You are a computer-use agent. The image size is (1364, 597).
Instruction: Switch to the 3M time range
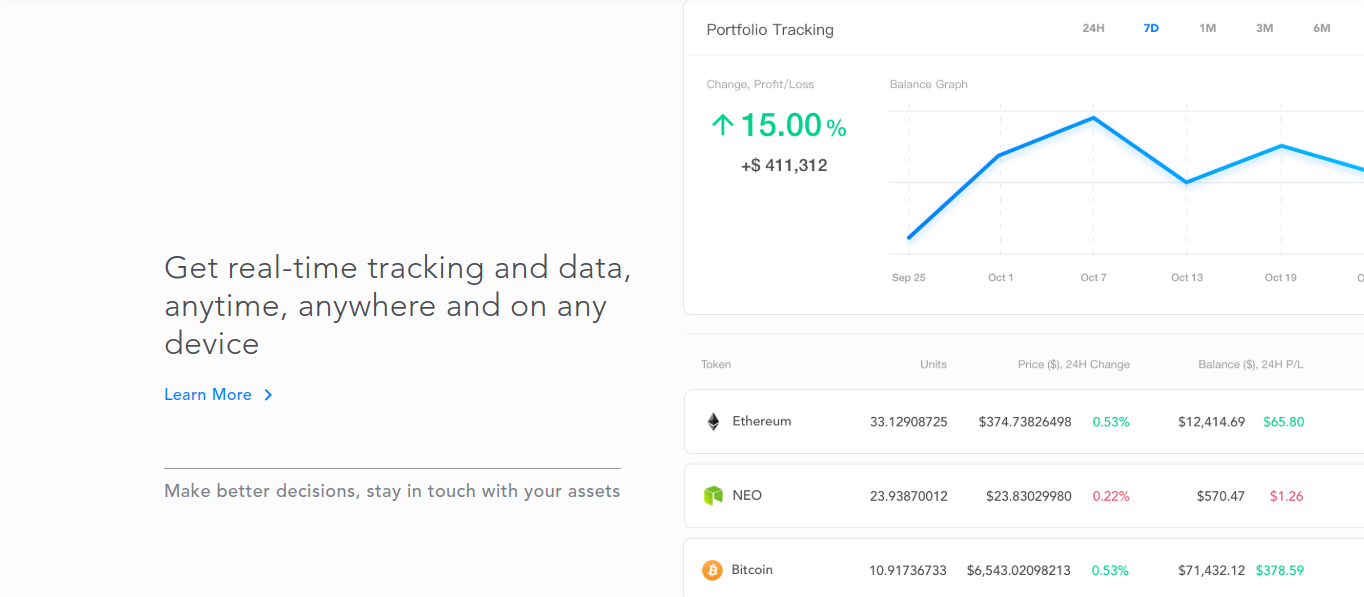[x=1264, y=28]
